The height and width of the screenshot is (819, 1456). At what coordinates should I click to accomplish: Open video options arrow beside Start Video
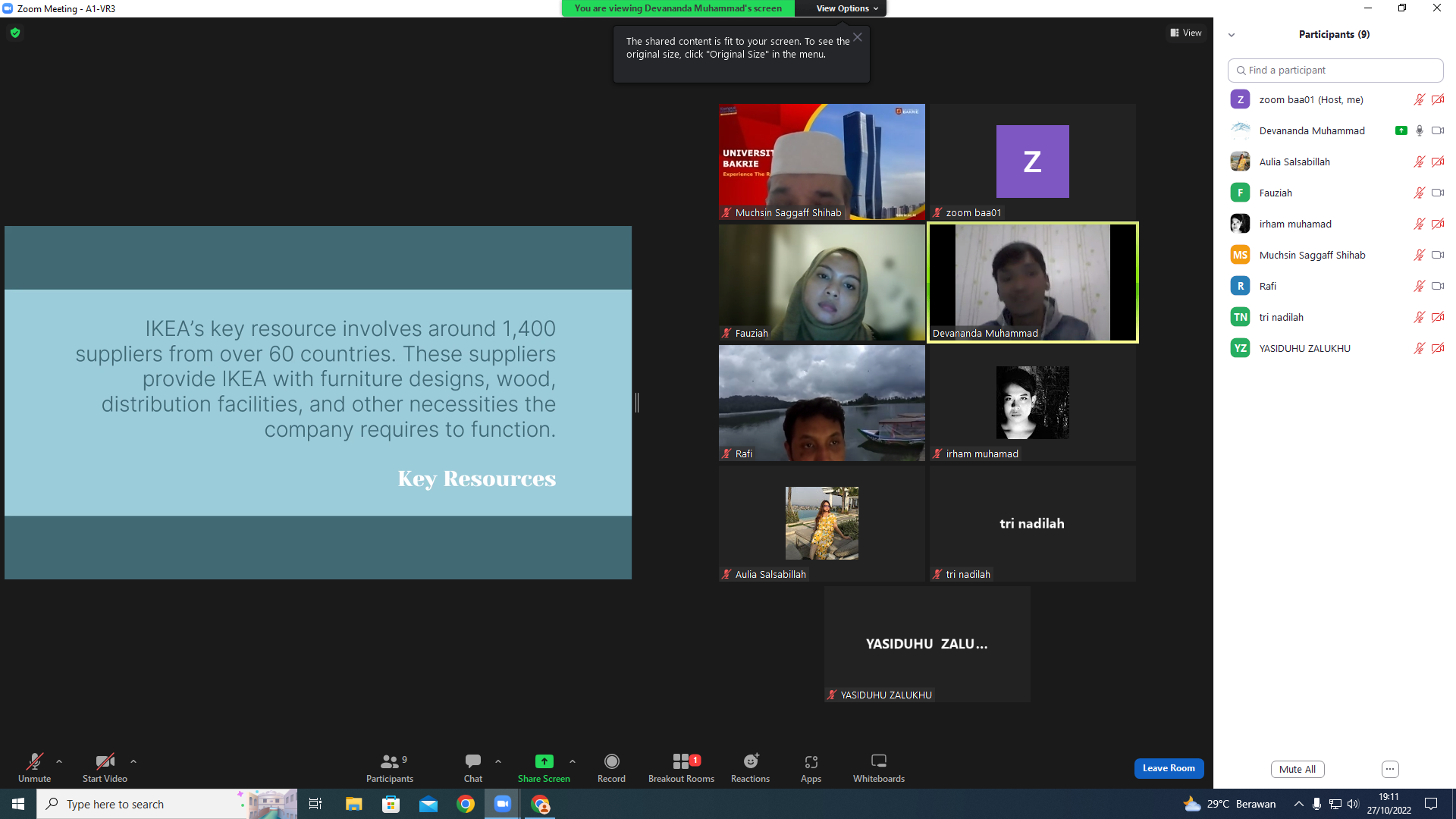(133, 761)
